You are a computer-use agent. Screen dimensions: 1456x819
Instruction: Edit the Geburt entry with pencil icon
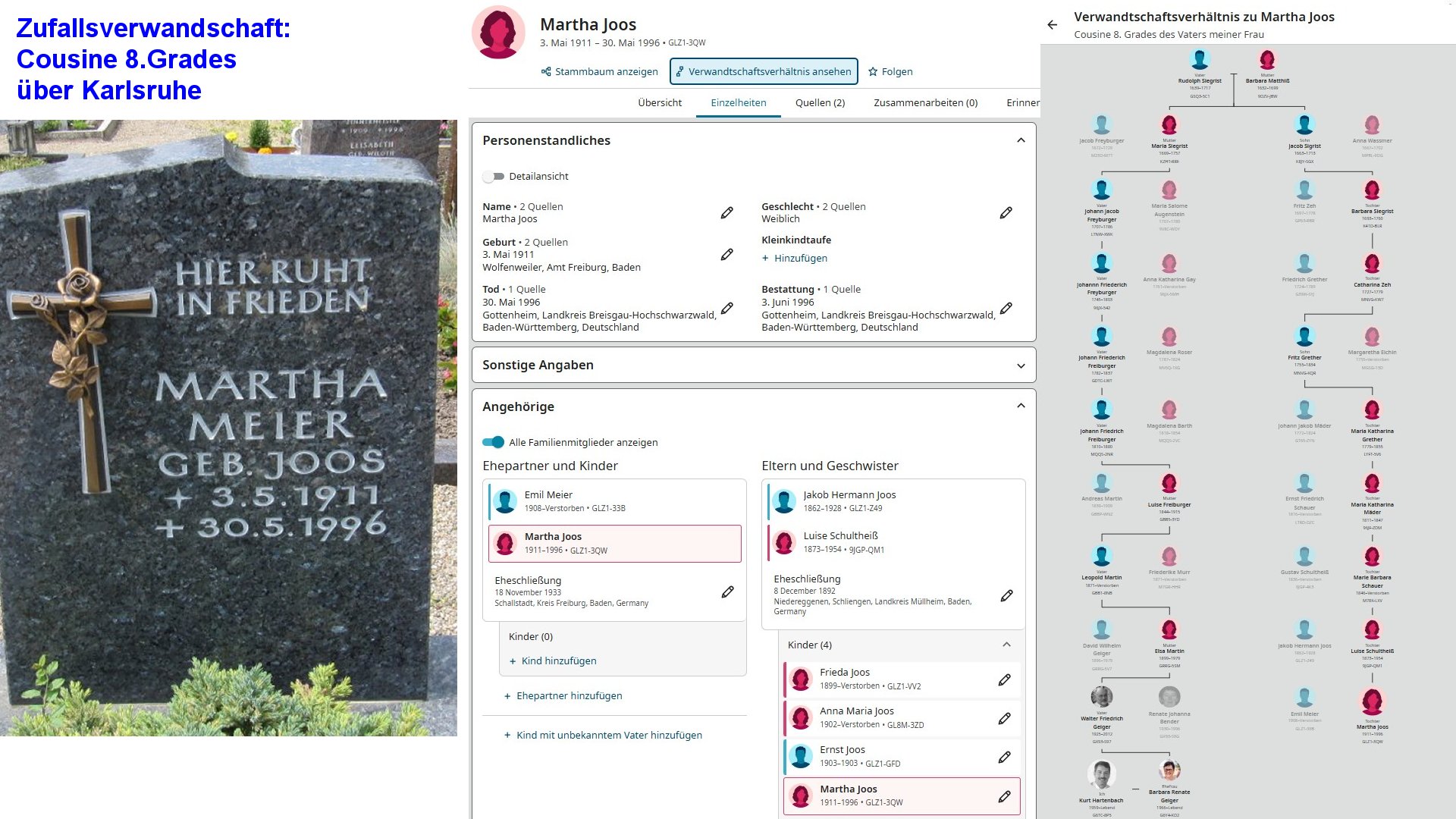(726, 255)
